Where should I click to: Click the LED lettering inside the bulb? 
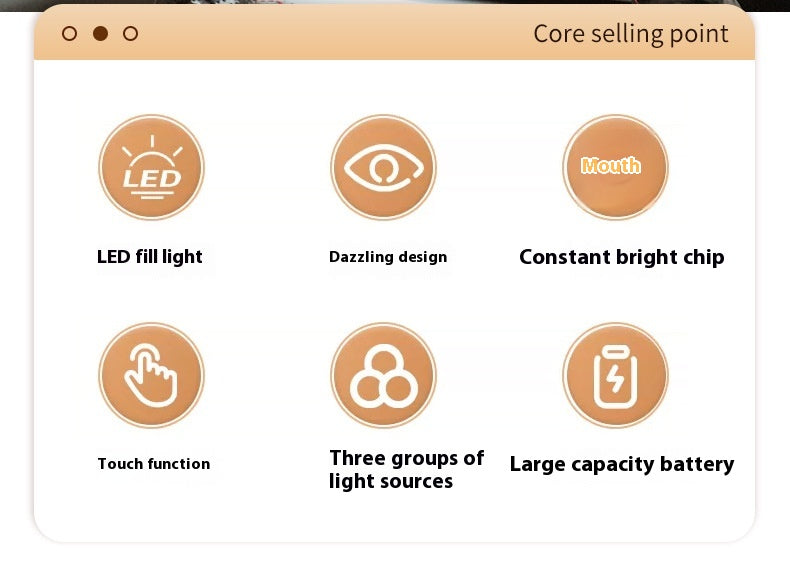152,178
